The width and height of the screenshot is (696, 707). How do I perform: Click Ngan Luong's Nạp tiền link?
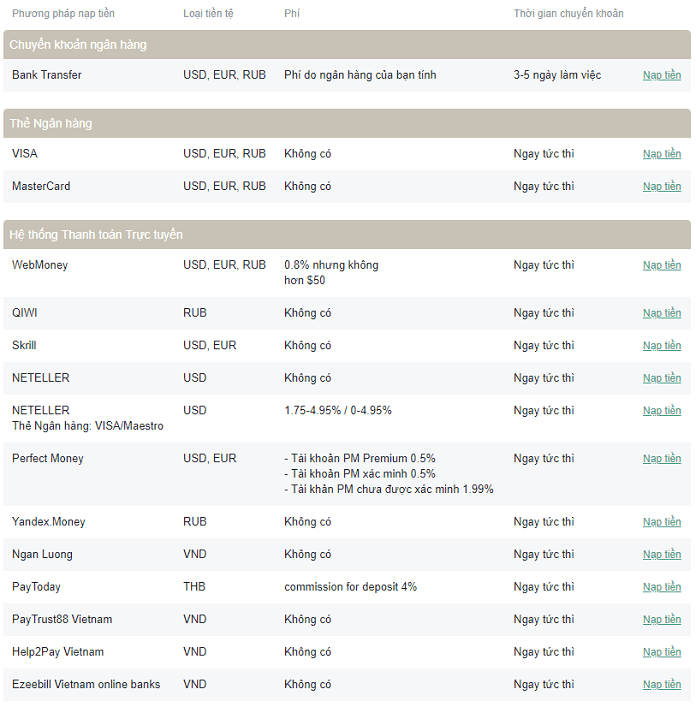point(661,554)
